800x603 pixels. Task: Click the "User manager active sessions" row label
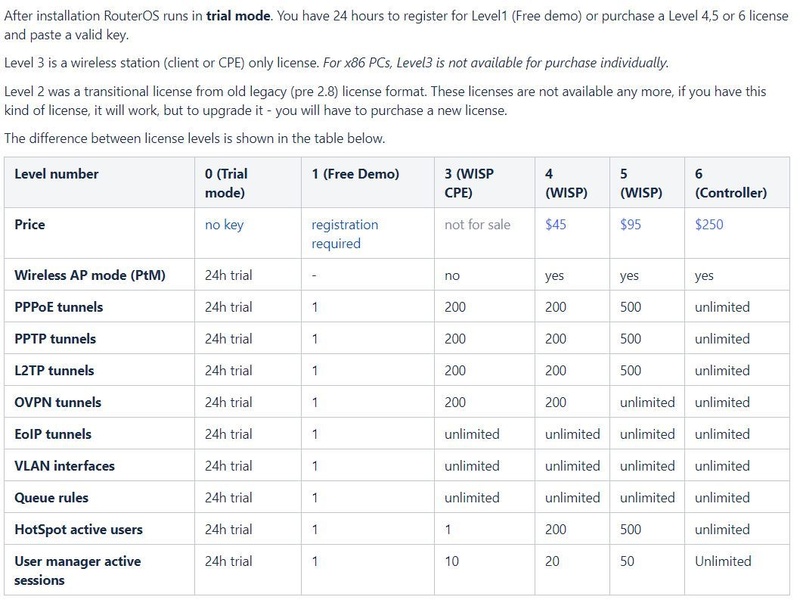point(78,571)
